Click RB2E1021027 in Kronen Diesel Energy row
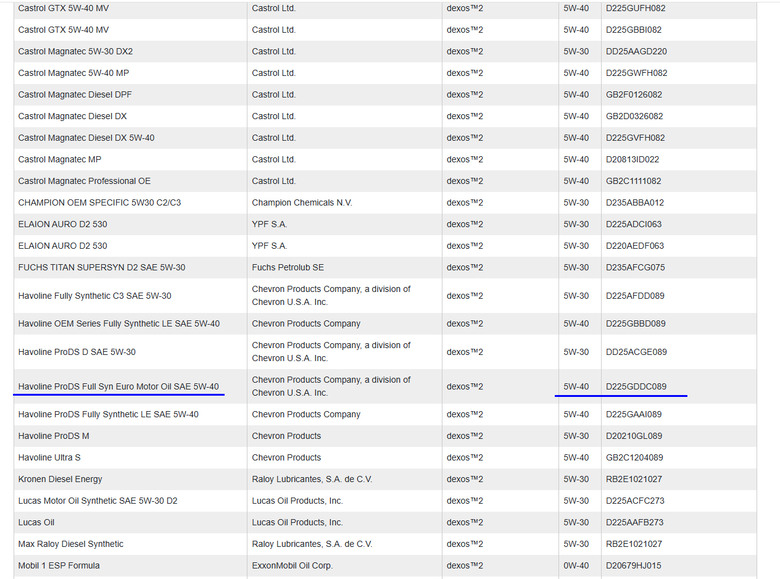 click(634, 480)
